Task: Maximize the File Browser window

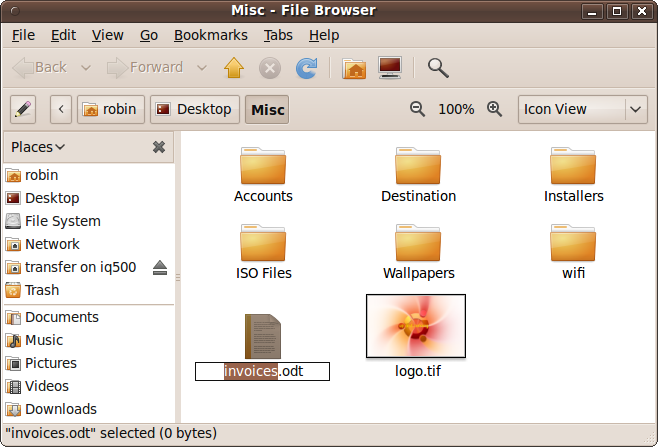Action: [617, 11]
